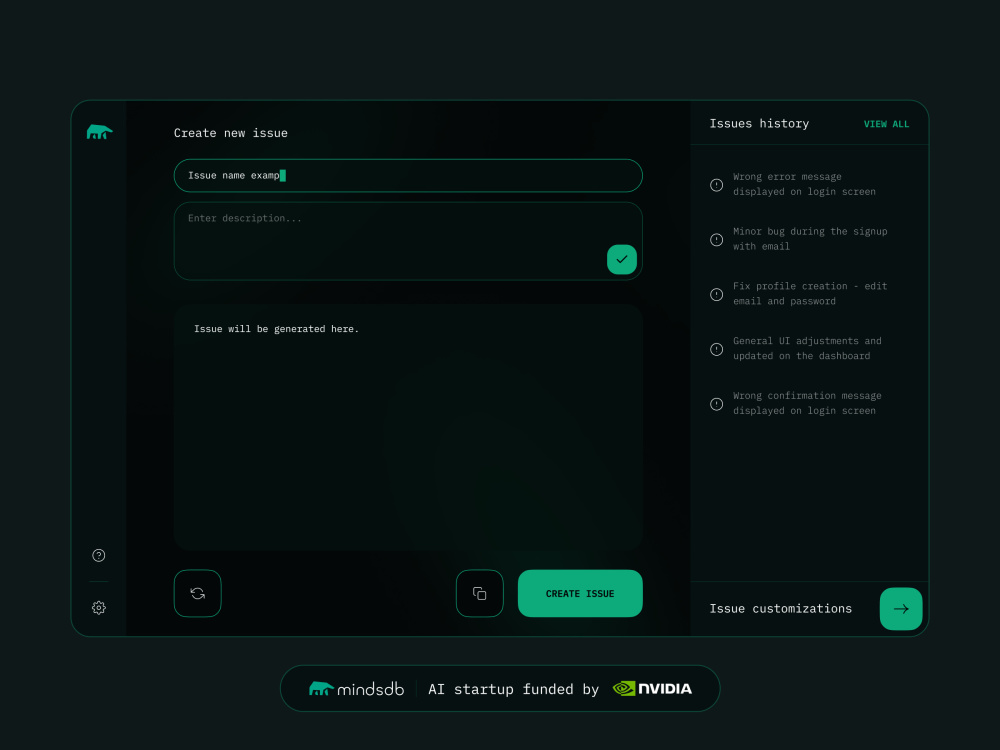
Task: Open 'Minor bug during the signup with email'
Action: [810, 239]
